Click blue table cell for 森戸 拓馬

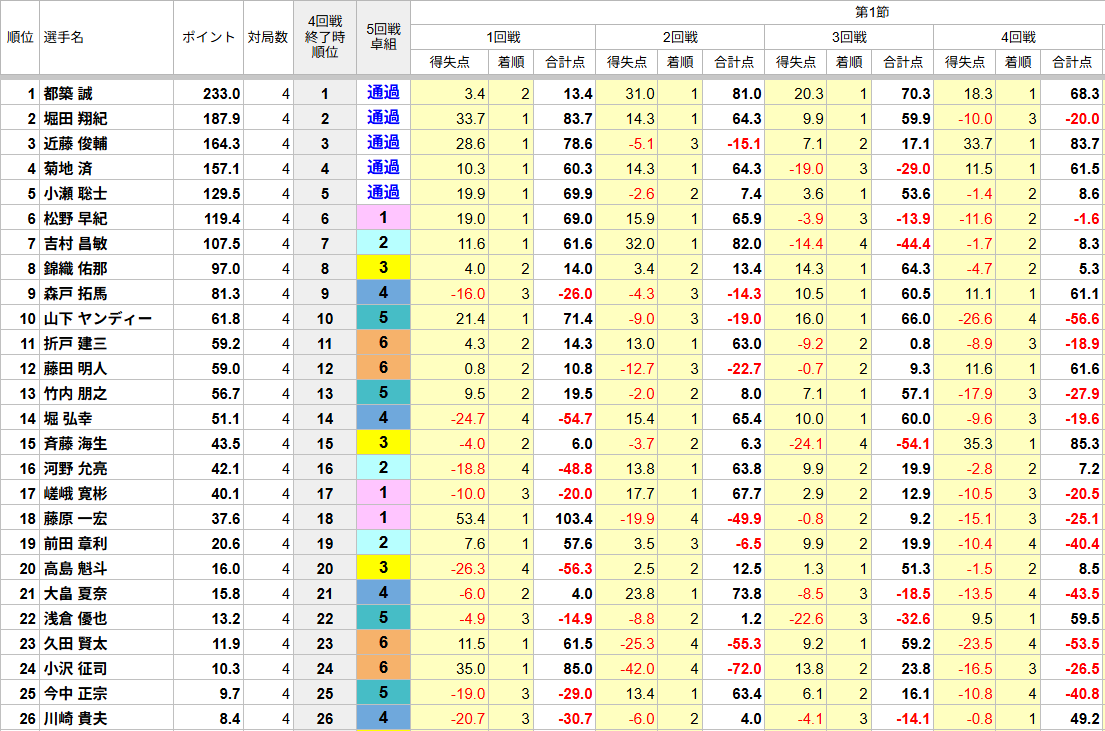pos(383,293)
